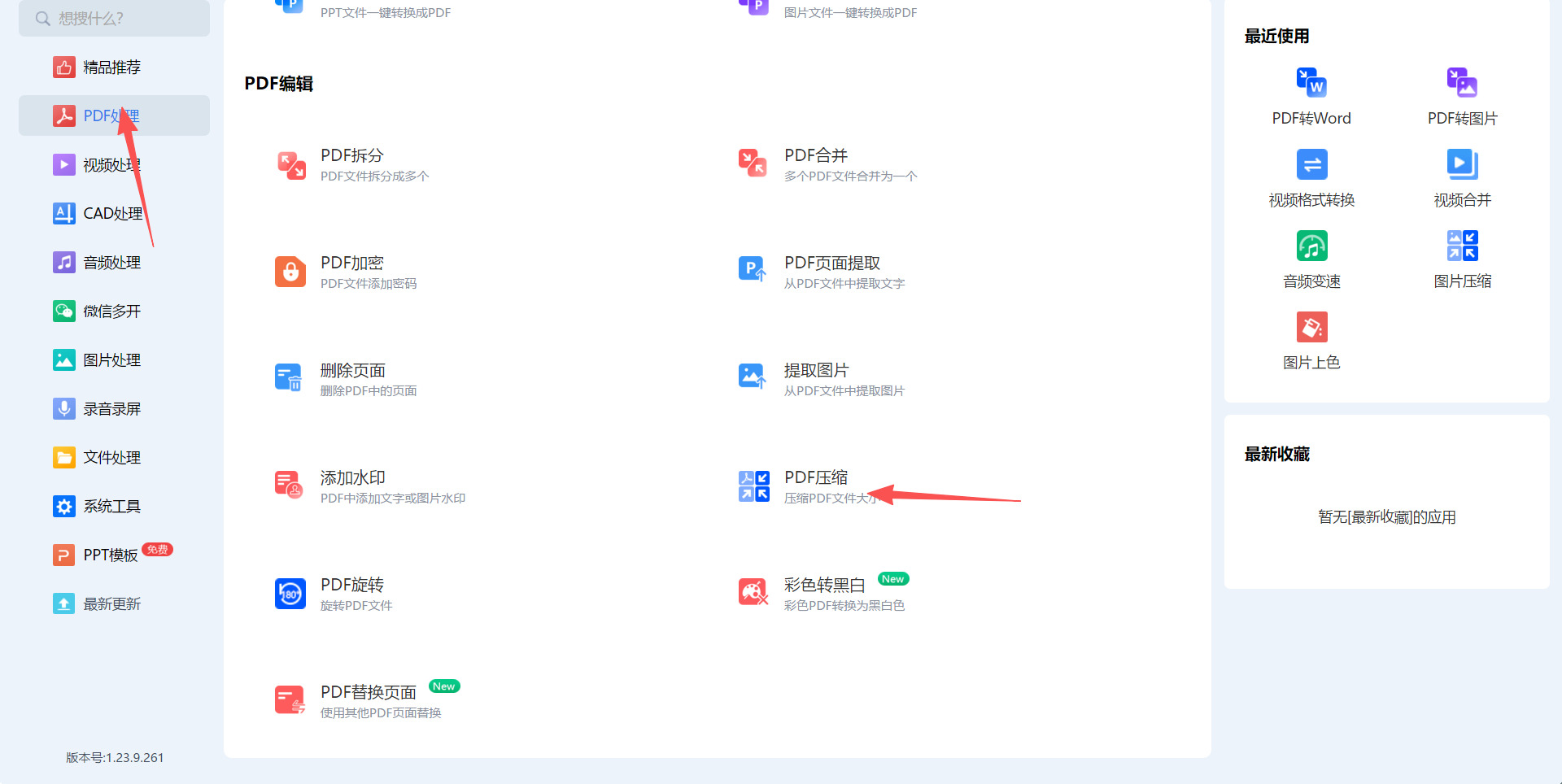Click the 提取图片 title link
Image resolution: width=1562 pixels, height=784 pixels.
(x=817, y=370)
